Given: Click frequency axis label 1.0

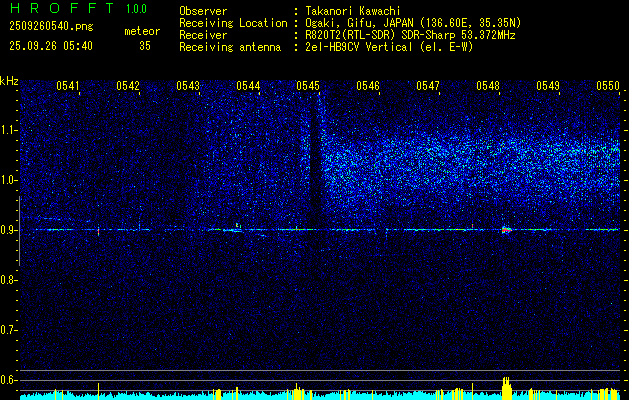Looking at the screenshot, I should (8, 180).
